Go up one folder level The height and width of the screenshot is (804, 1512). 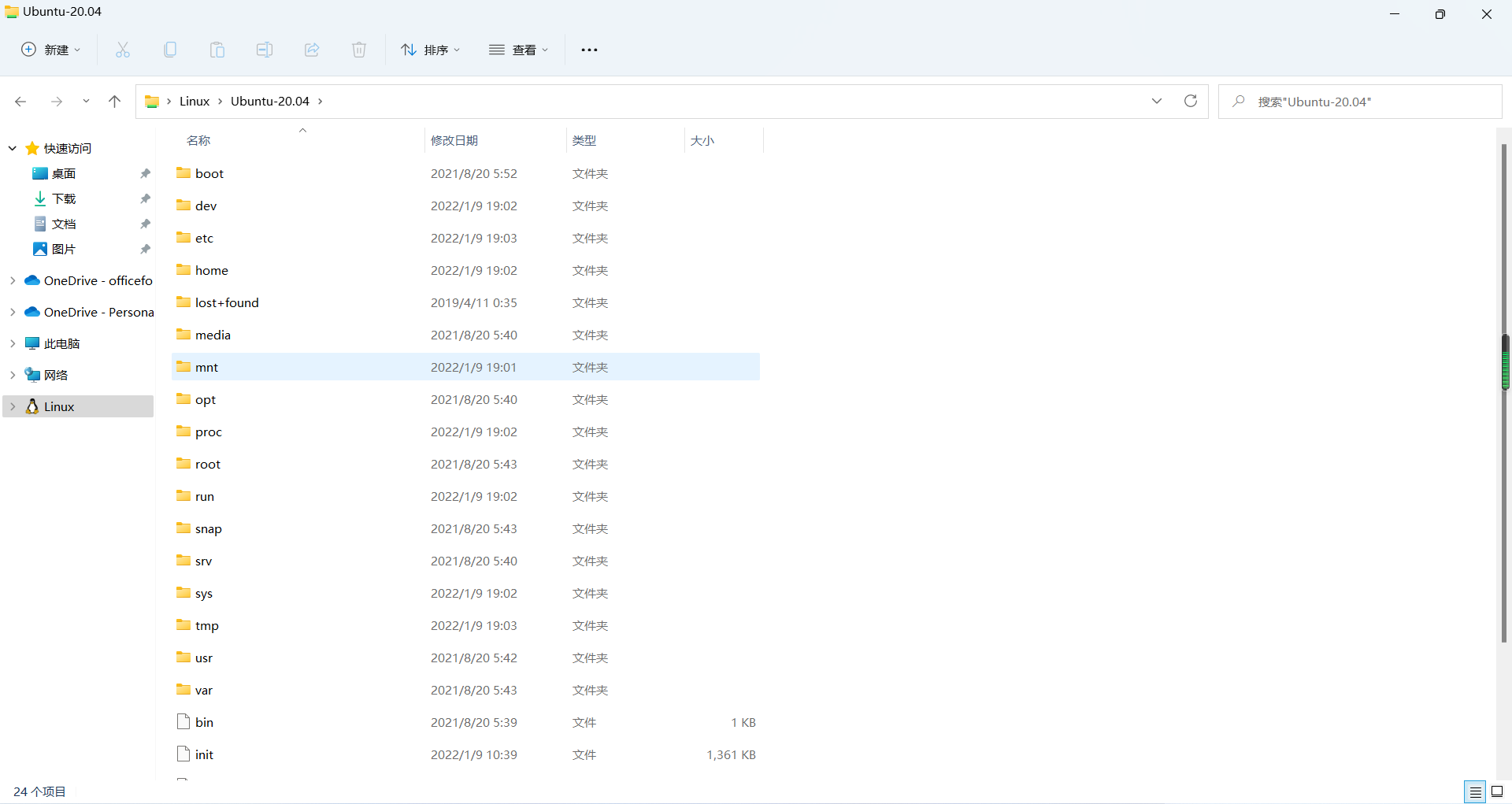coord(114,102)
